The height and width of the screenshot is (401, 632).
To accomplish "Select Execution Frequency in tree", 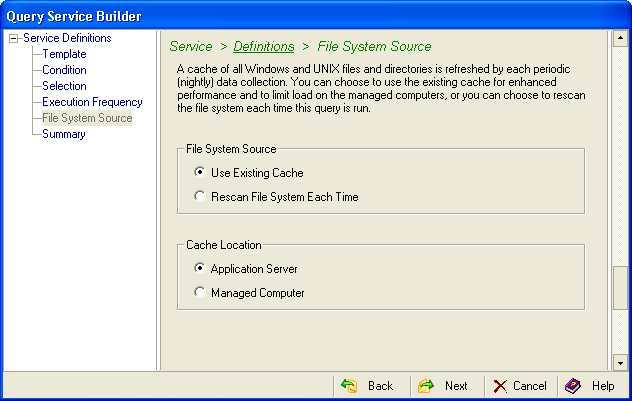I will click(92, 102).
